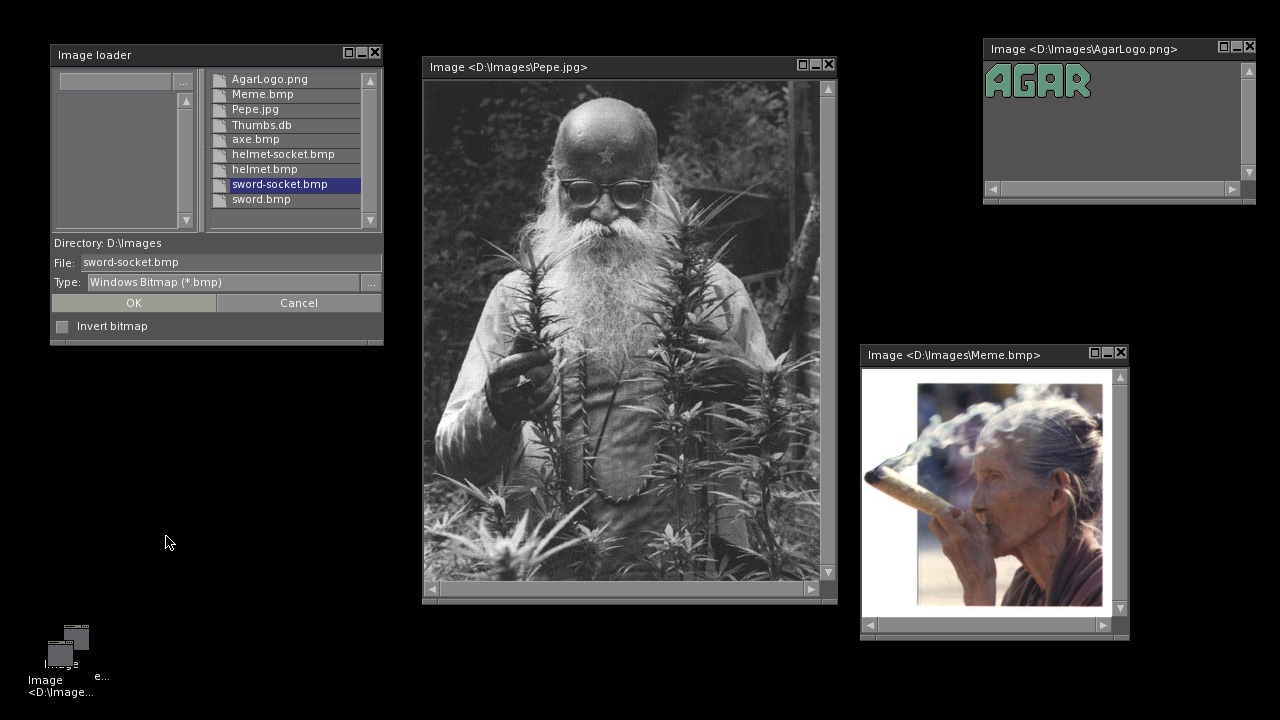Click the file icon beside AgarLogo.png

219,80
